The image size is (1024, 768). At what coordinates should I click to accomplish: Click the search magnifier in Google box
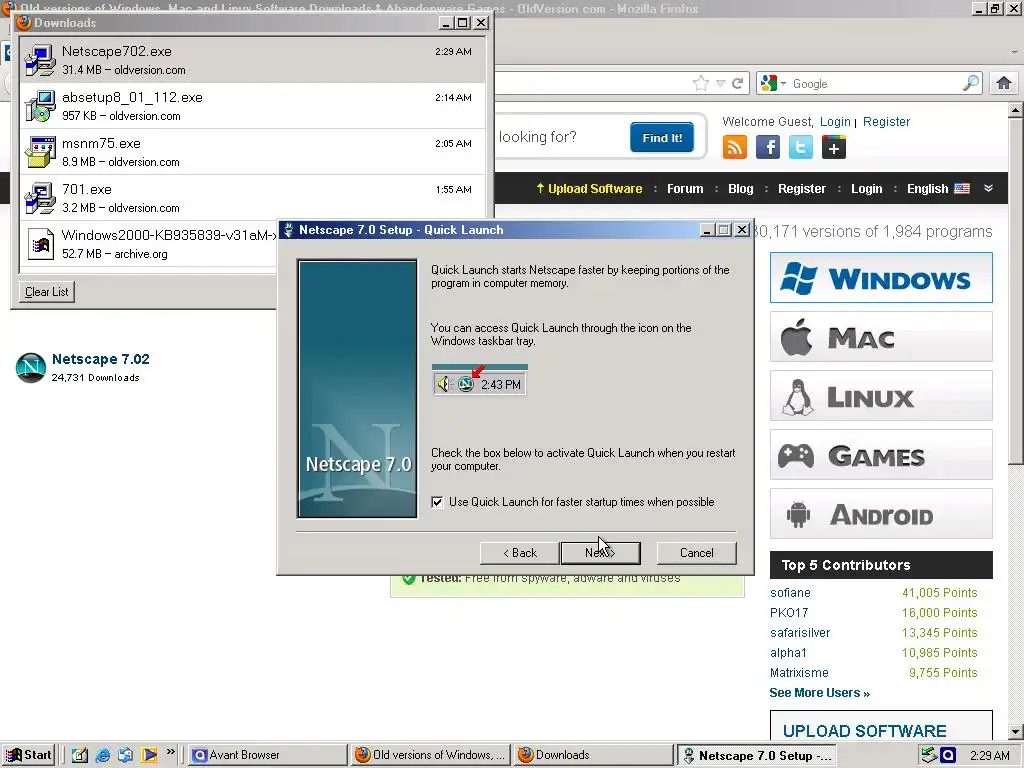coord(970,83)
